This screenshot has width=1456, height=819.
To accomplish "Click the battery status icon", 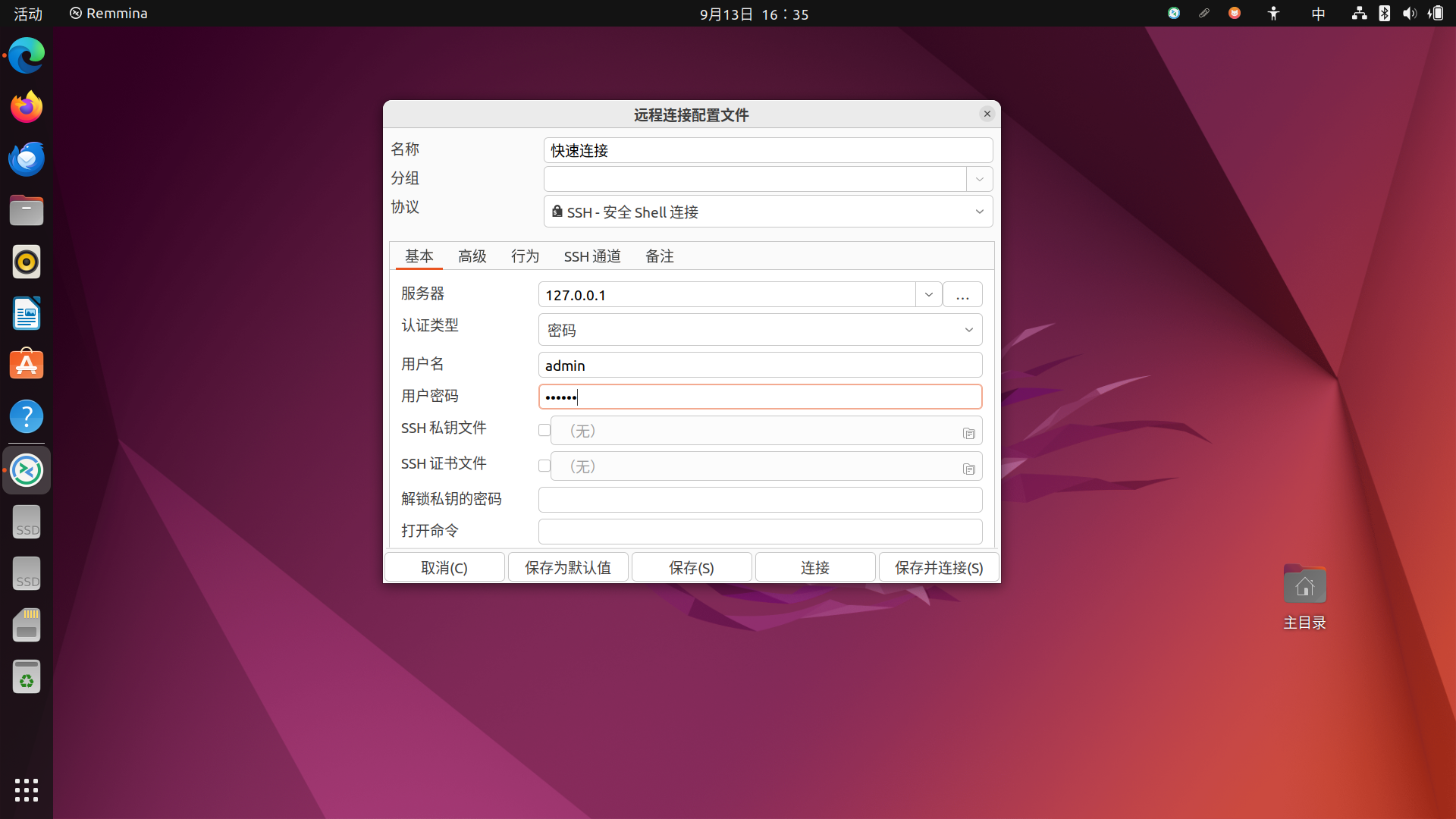I will point(1436,13).
